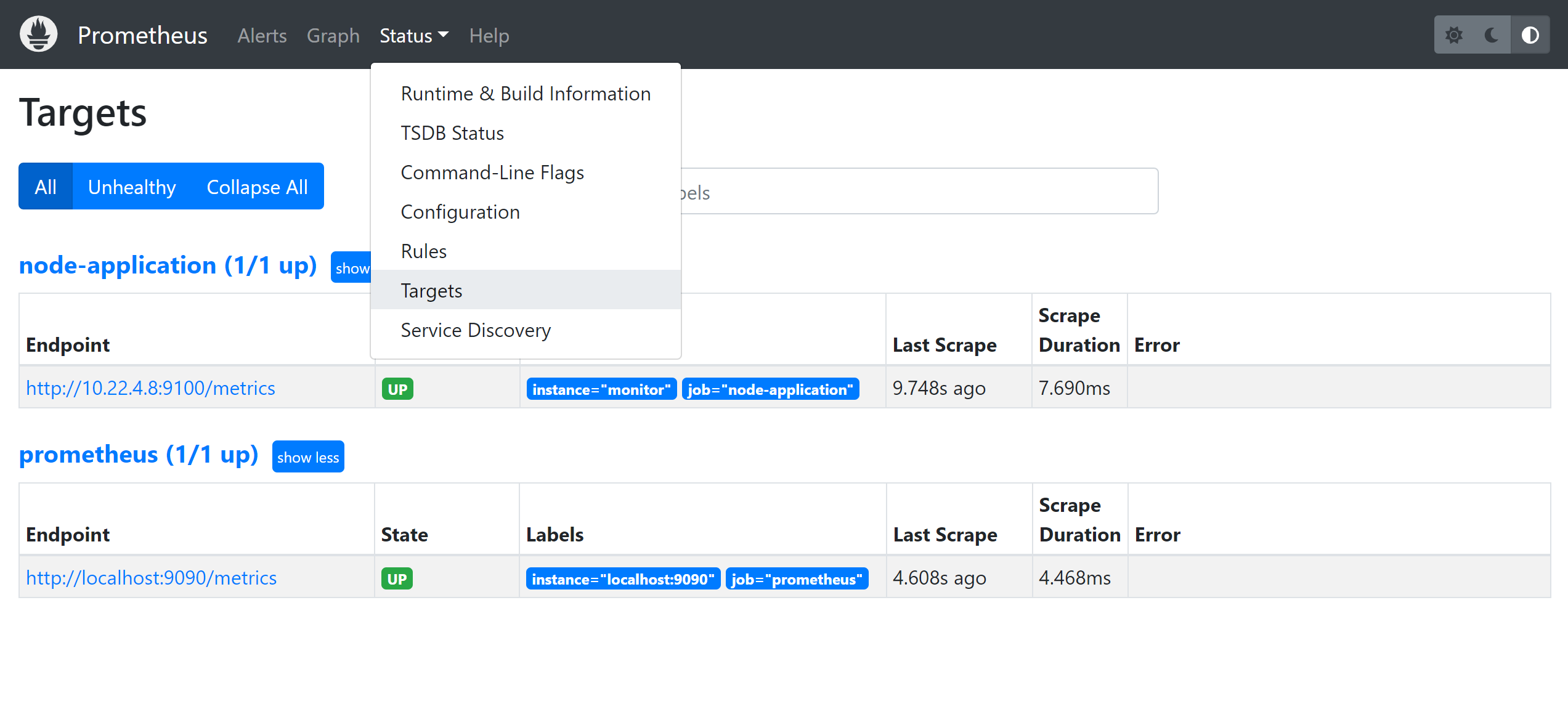
Task: Collapse node-application with its show less button
Action: tap(352, 267)
